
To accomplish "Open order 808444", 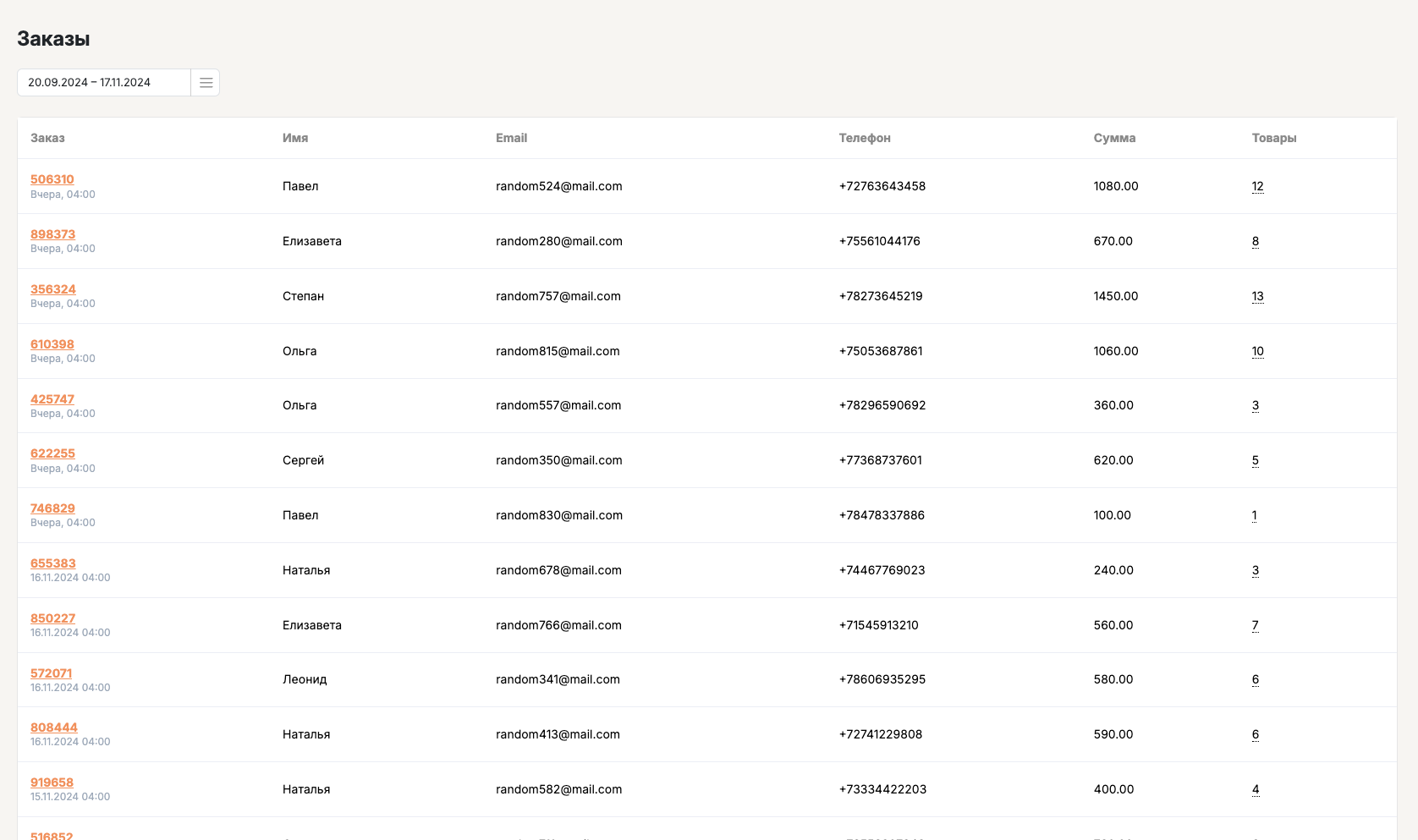I will [x=54, y=727].
